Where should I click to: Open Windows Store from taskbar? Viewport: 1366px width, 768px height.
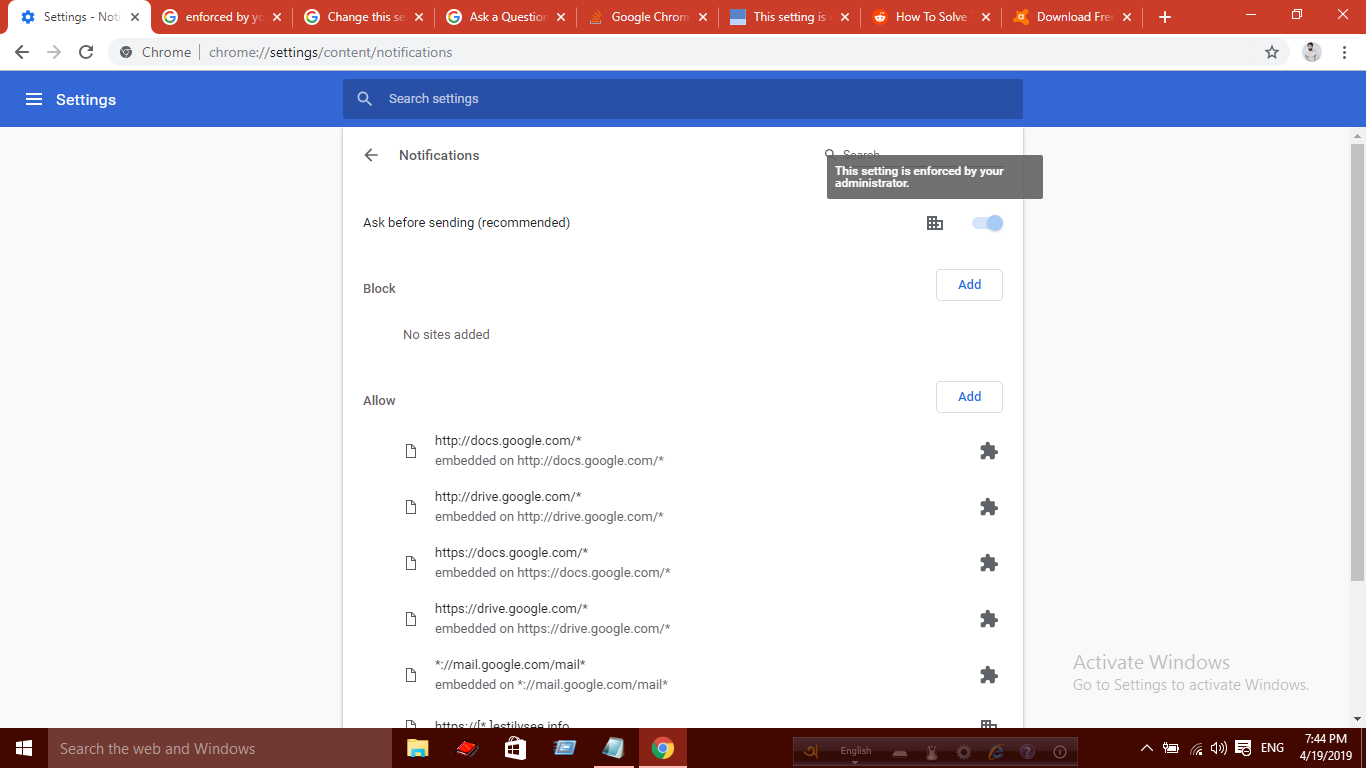[x=515, y=748]
